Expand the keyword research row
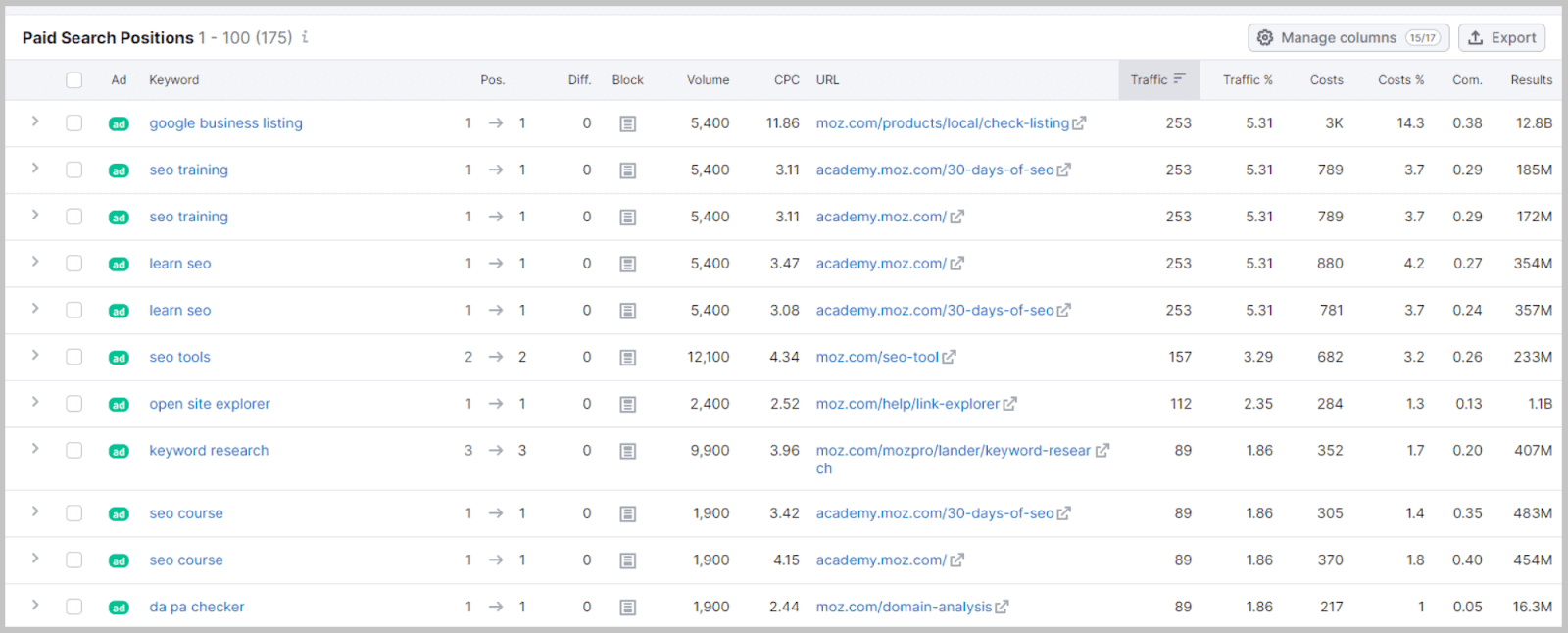The height and width of the screenshot is (633, 1568). [x=35, y=449]
